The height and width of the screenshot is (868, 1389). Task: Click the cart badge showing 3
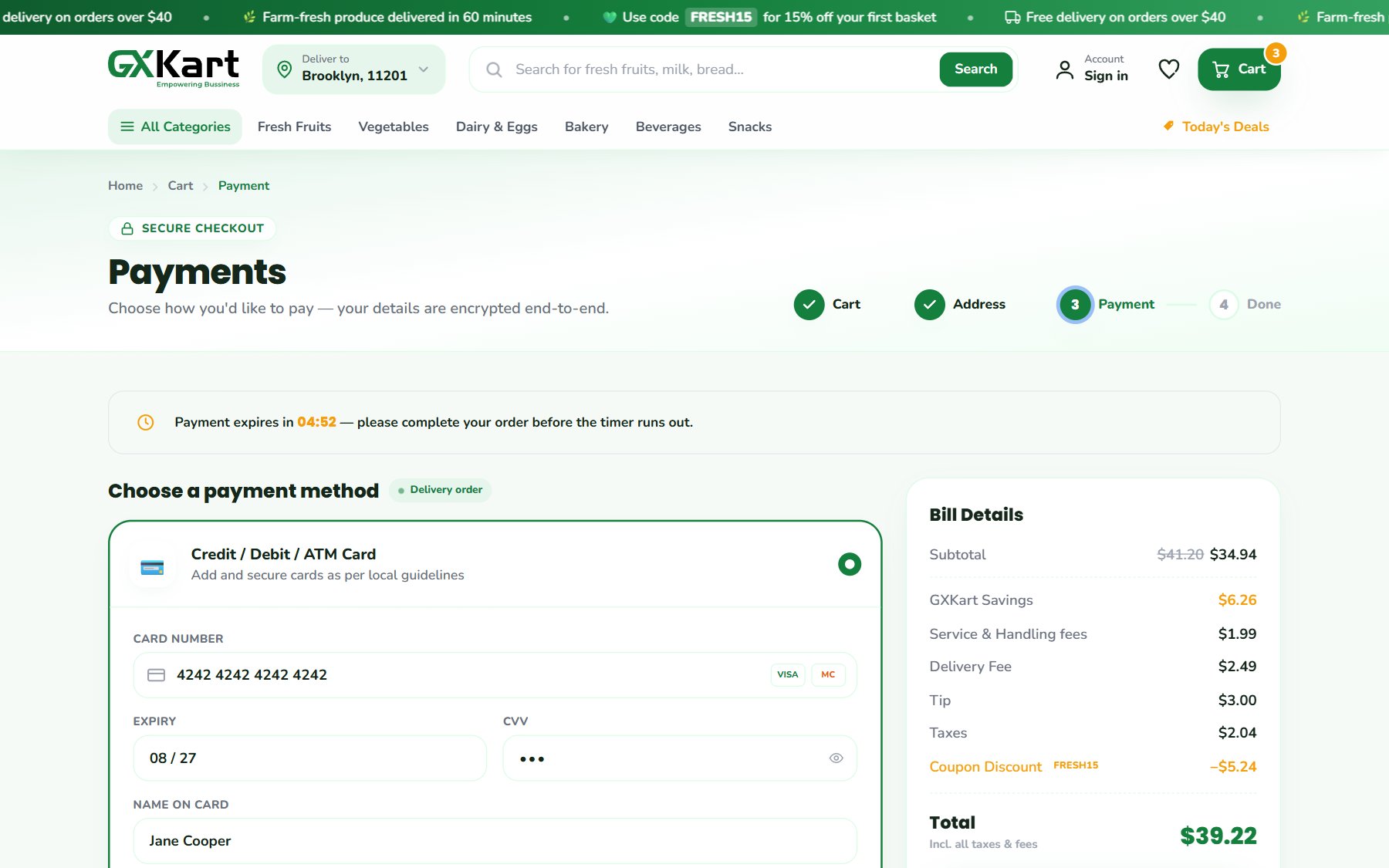click(x=1276, y=53)
